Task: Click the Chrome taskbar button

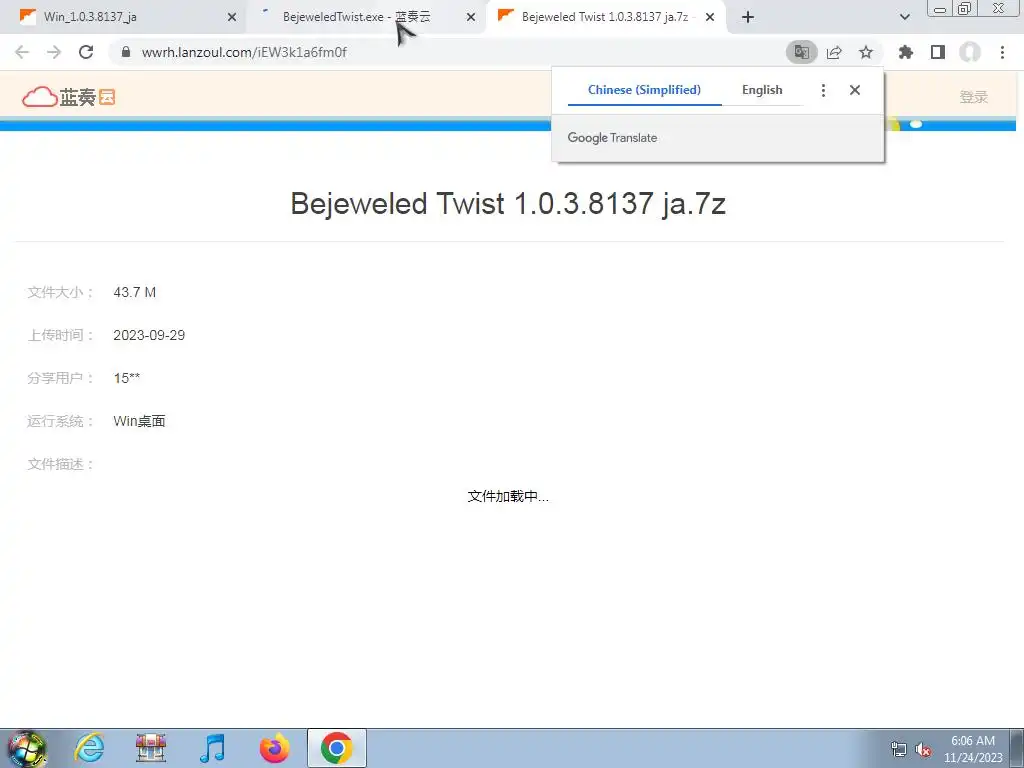Action: [336, 748]
